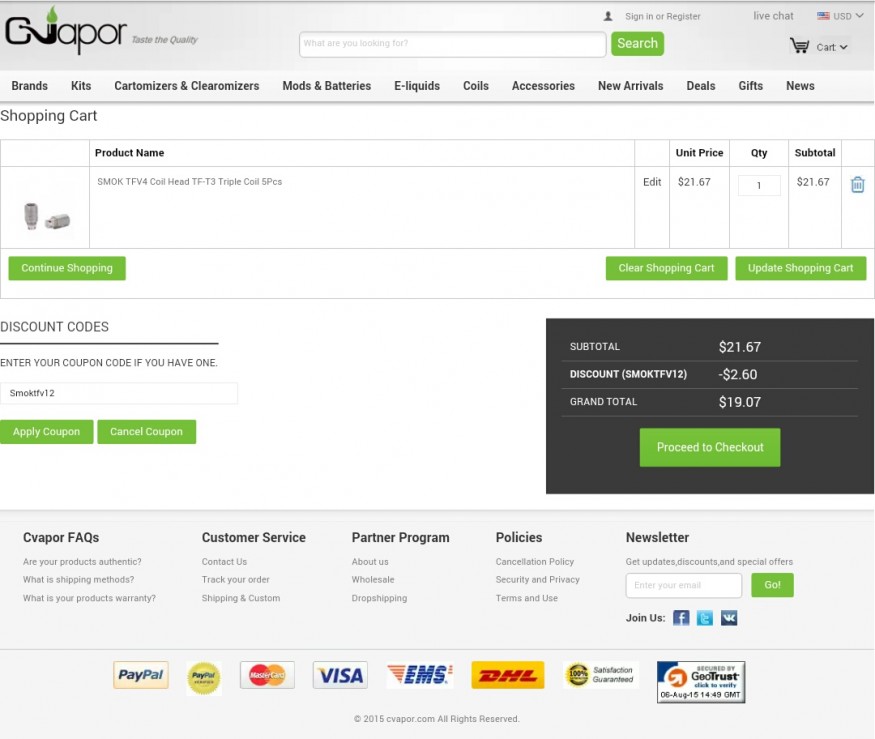
Task: Open the VK page icon
Action: point(729,618)
